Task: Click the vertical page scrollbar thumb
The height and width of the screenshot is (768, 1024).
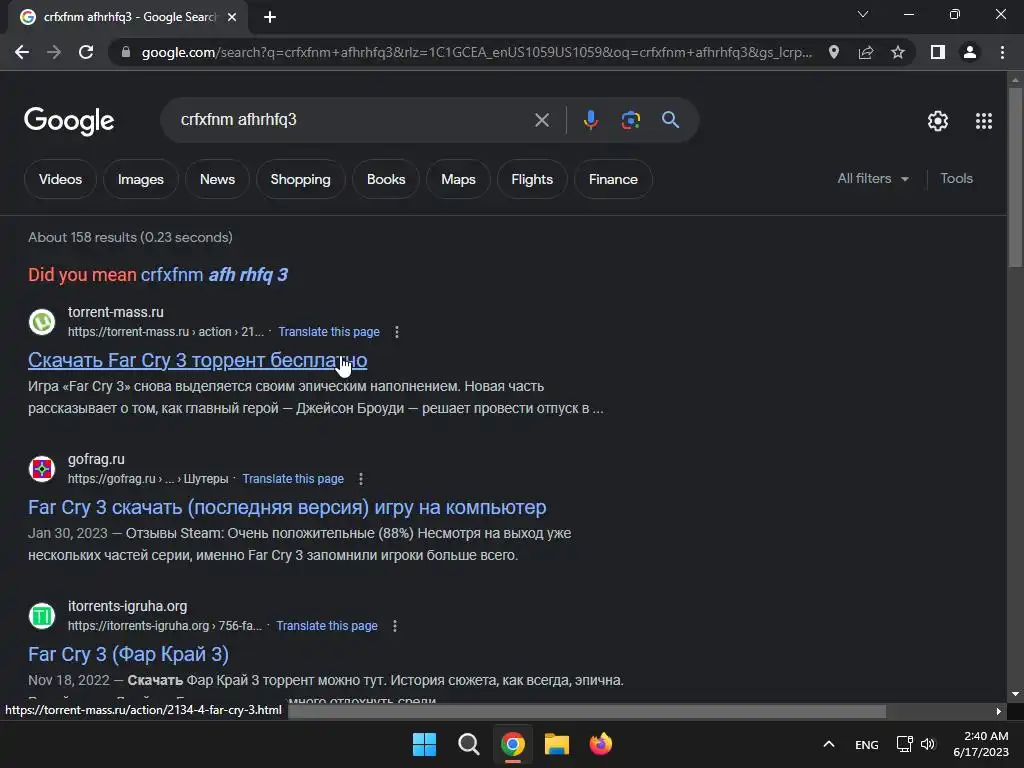Action: pos(1015,177)
